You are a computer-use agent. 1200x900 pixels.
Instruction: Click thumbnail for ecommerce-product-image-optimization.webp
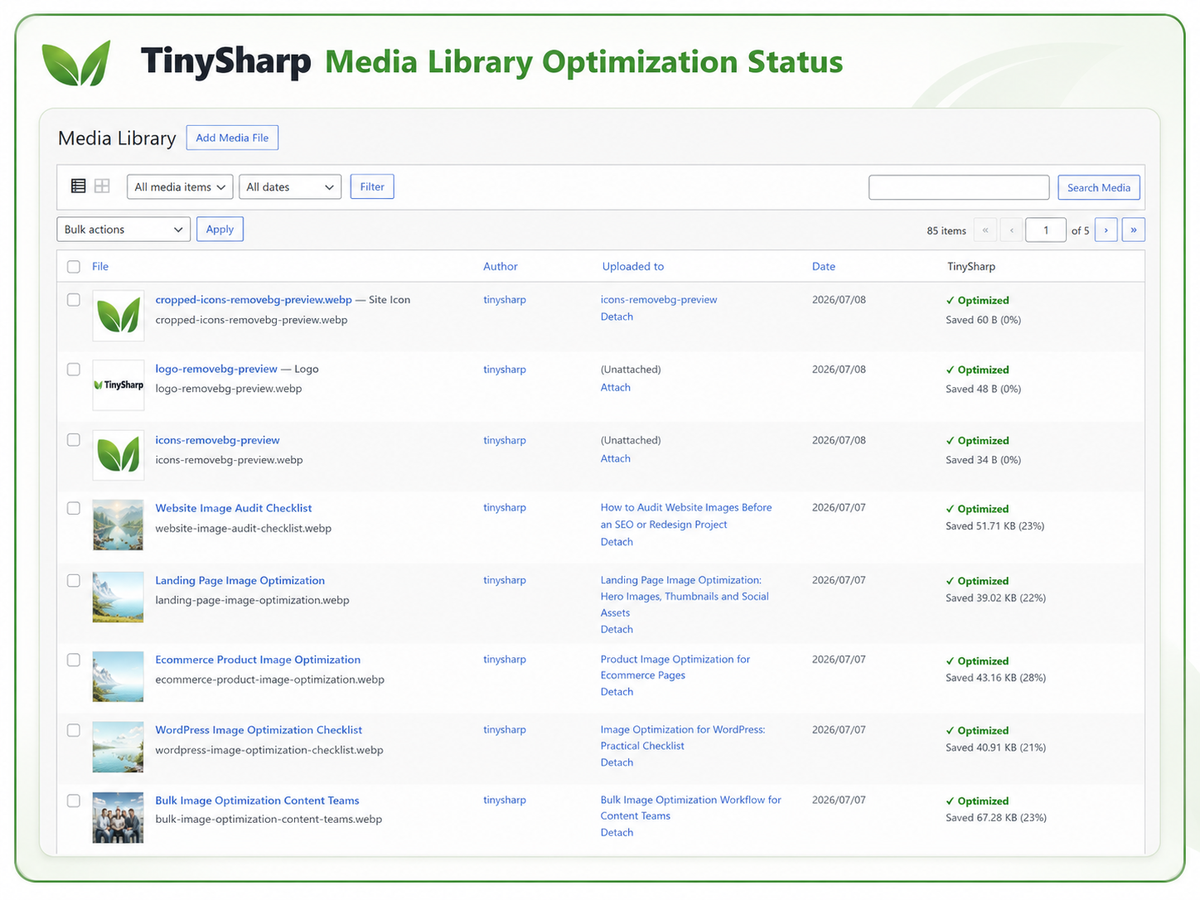point(118,676)
